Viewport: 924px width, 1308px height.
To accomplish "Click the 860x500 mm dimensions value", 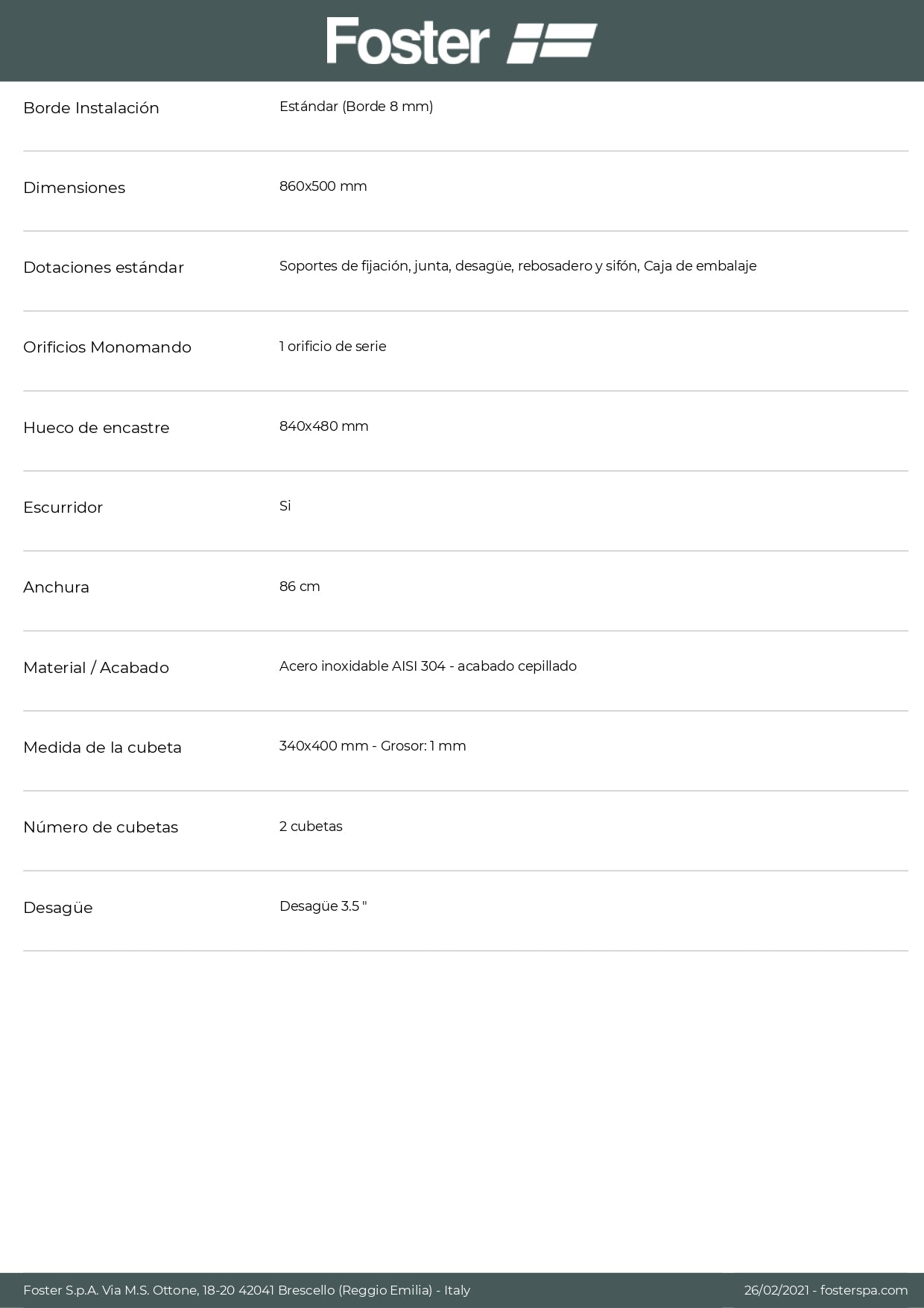I will [323, 186].
